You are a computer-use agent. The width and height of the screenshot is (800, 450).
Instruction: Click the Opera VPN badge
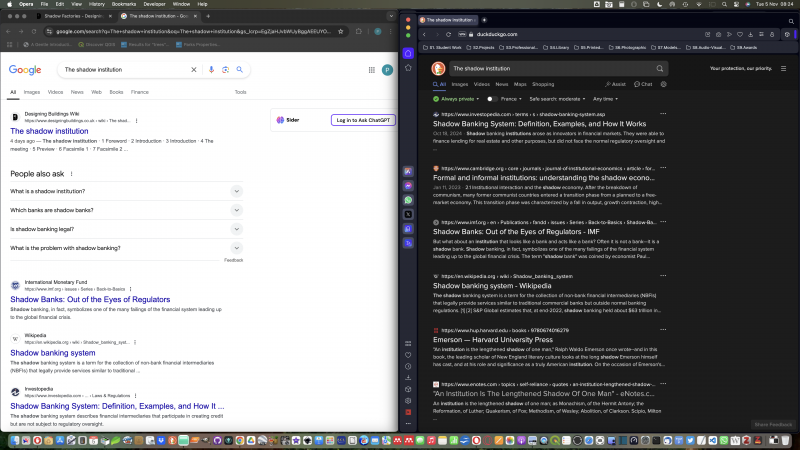tap(462, 34)
